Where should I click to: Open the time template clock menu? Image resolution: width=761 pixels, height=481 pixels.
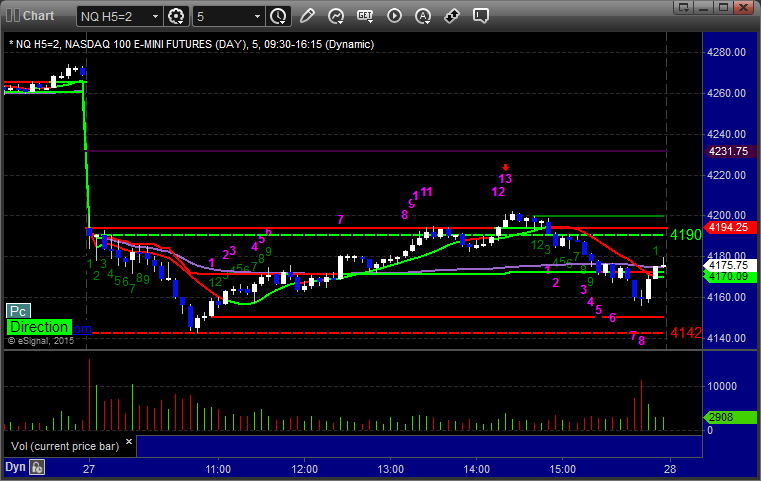279,16
